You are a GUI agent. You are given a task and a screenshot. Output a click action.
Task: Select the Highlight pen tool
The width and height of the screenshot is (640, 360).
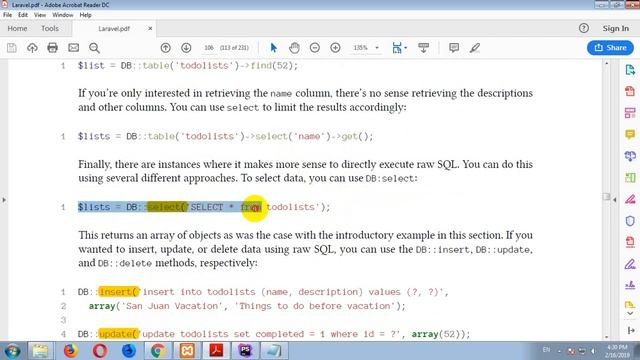474,48
